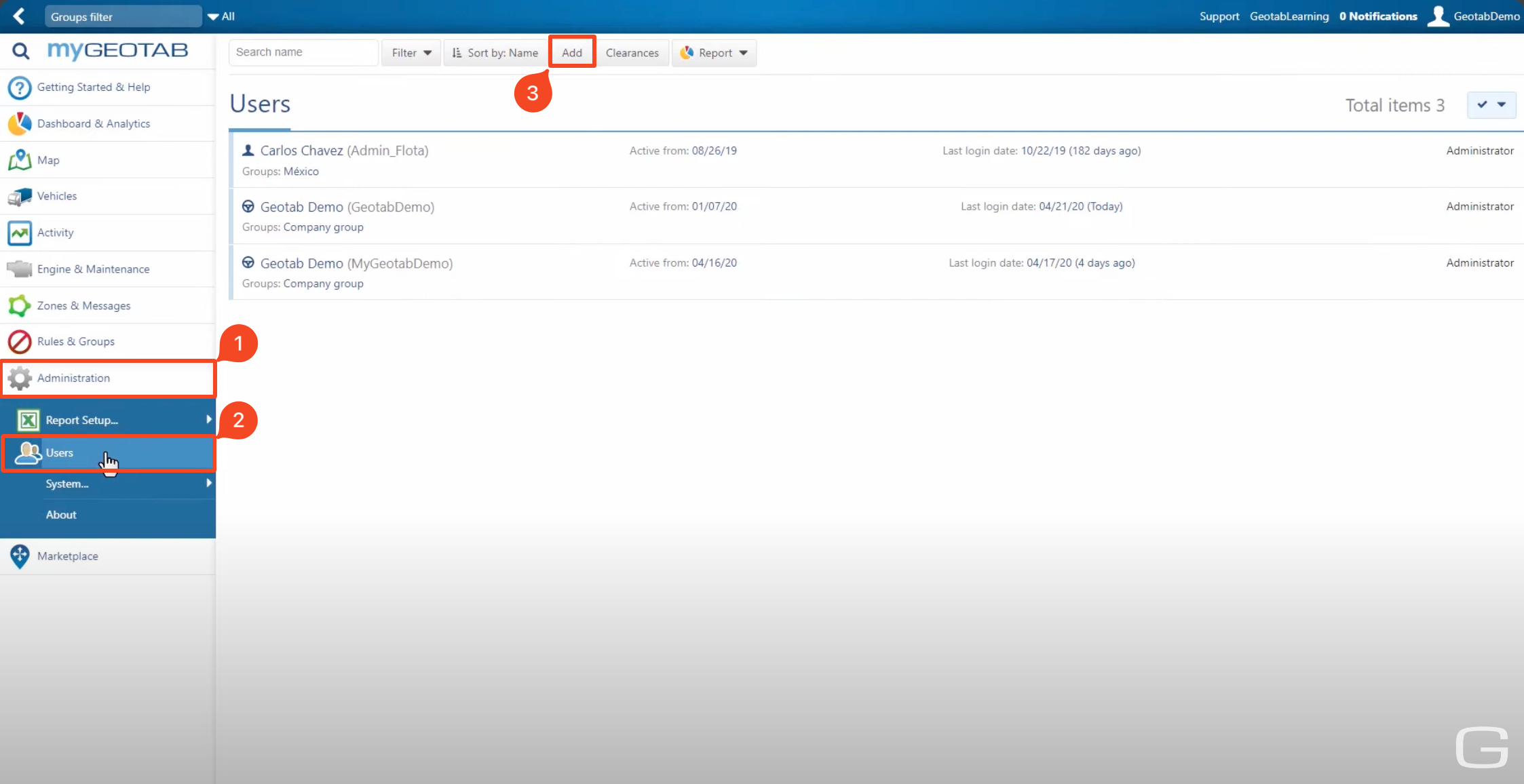Click the Search name input field
Image resolution: width=1524 pixels, height=784 pixels.
[x=303, y=52]
